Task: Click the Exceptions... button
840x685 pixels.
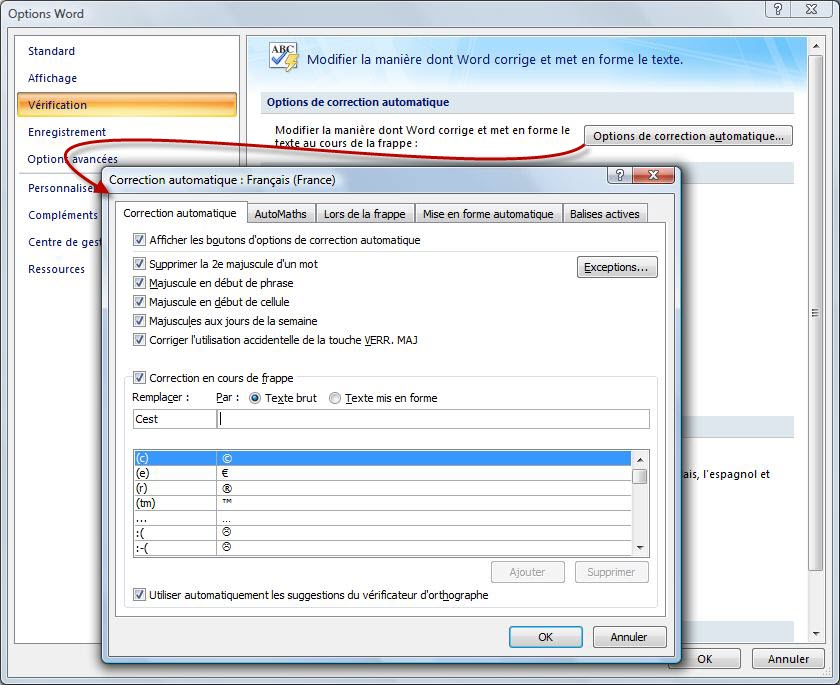Action: (x=616, y=267)
